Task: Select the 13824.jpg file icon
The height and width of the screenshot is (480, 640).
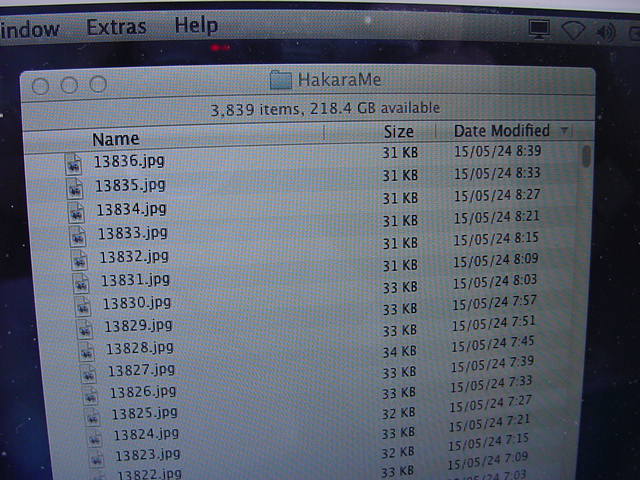Action: 95,438
